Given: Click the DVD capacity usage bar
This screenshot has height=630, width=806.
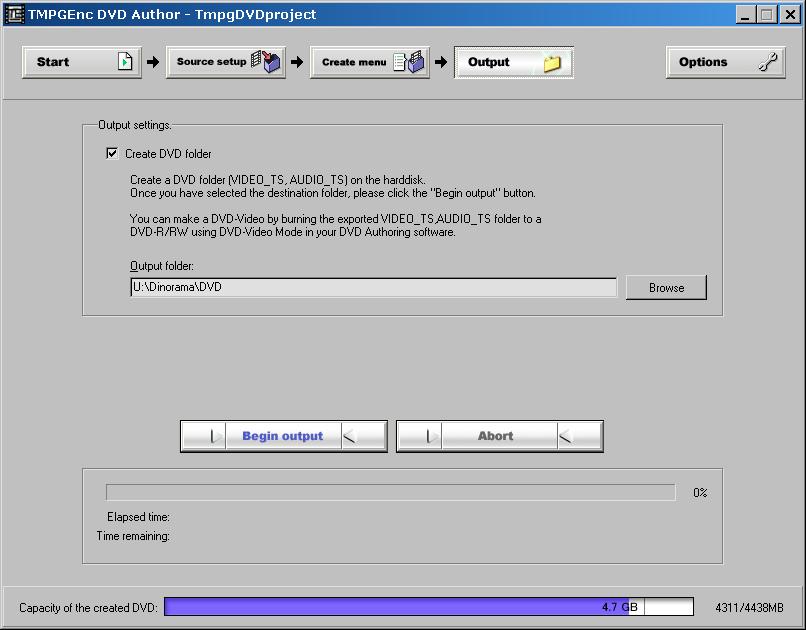Looking at the screenshot, I should [x=428, y=607].
